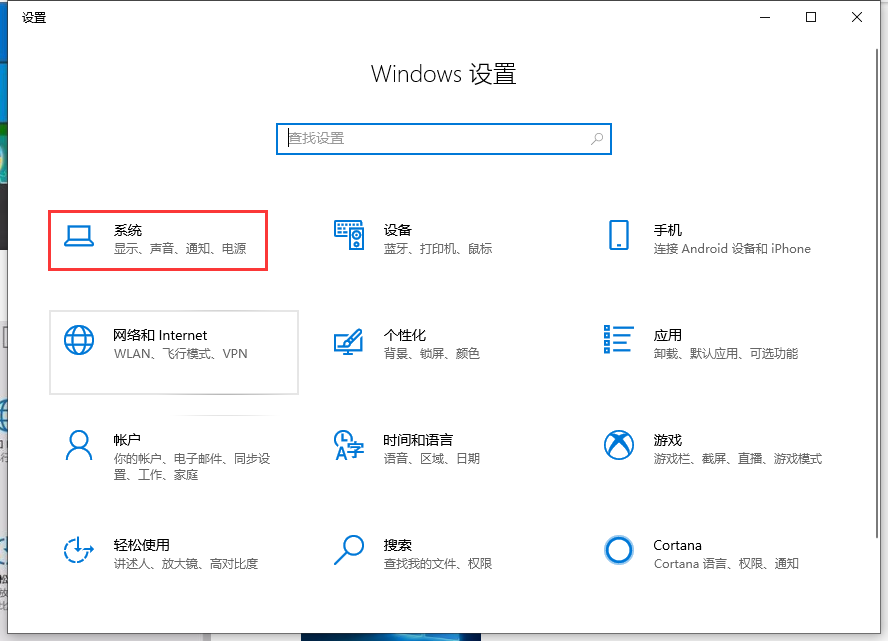
Task: Click the Apps list icon
Action: tap(619, 340)
